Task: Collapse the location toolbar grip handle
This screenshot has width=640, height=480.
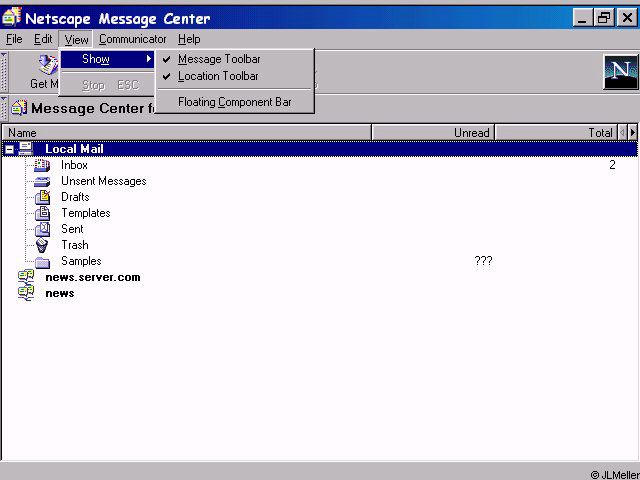Action: point(4,108)
